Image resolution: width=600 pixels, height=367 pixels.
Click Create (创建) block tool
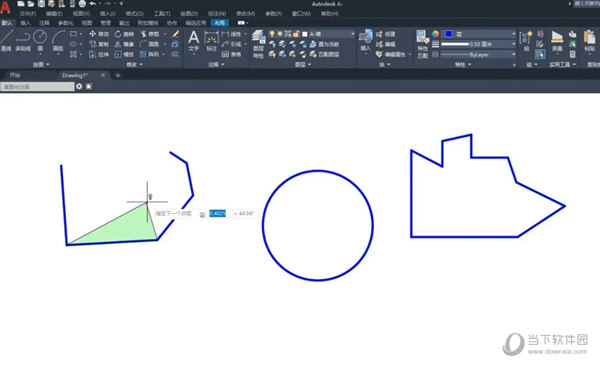[x=386, y=34]
